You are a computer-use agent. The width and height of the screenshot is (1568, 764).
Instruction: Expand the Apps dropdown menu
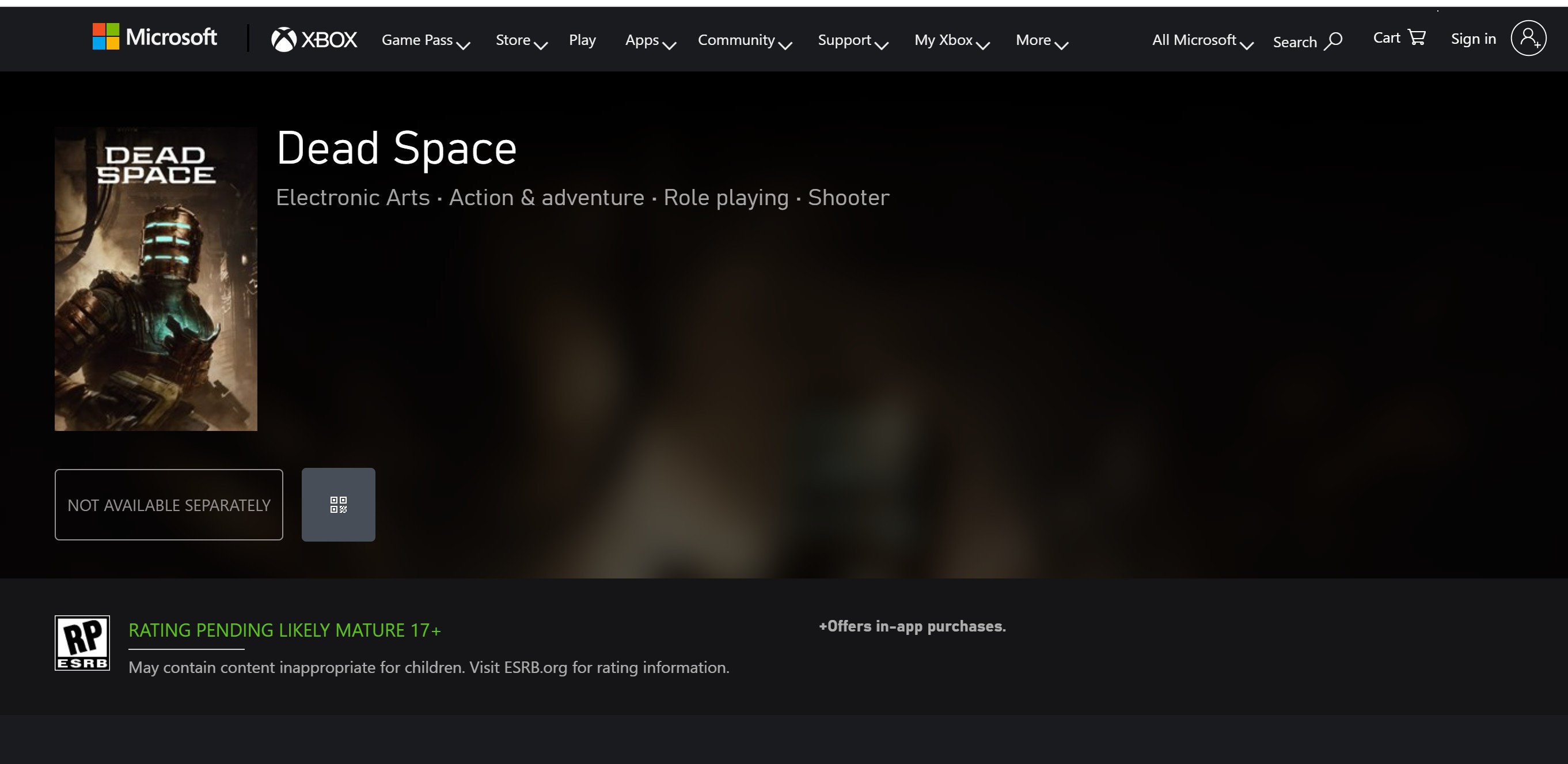tap(648, 40)
